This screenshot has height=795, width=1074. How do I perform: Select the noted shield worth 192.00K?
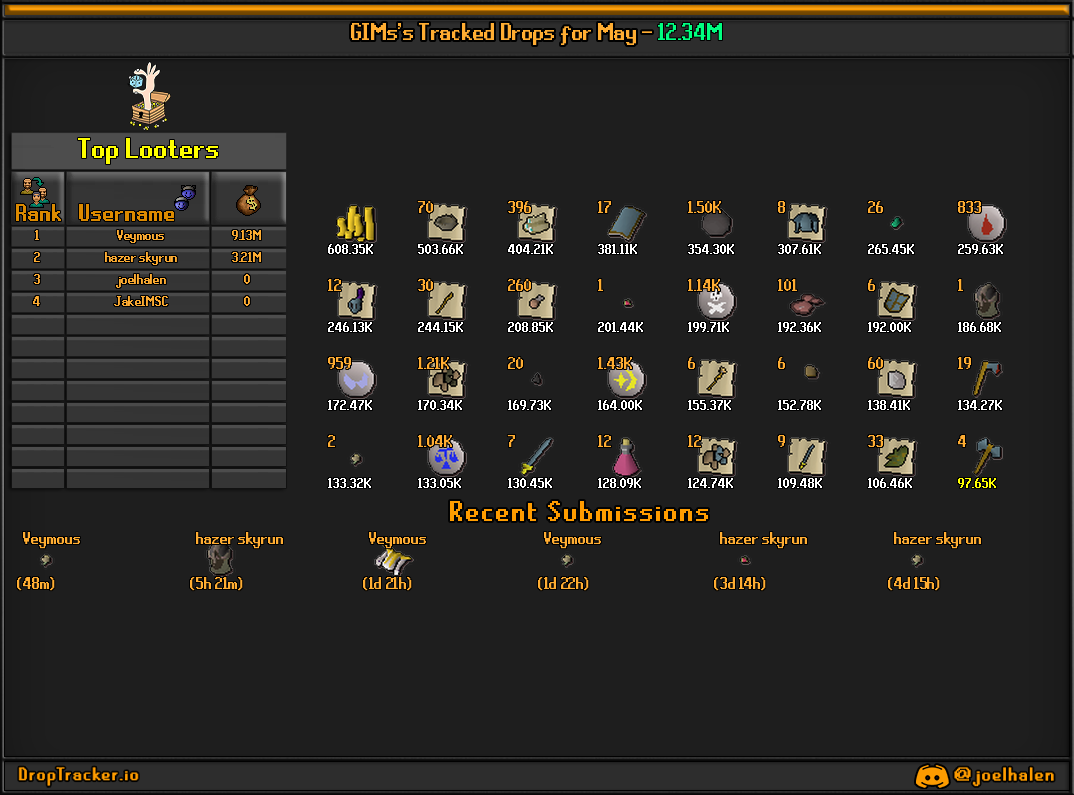click(896, 301)
